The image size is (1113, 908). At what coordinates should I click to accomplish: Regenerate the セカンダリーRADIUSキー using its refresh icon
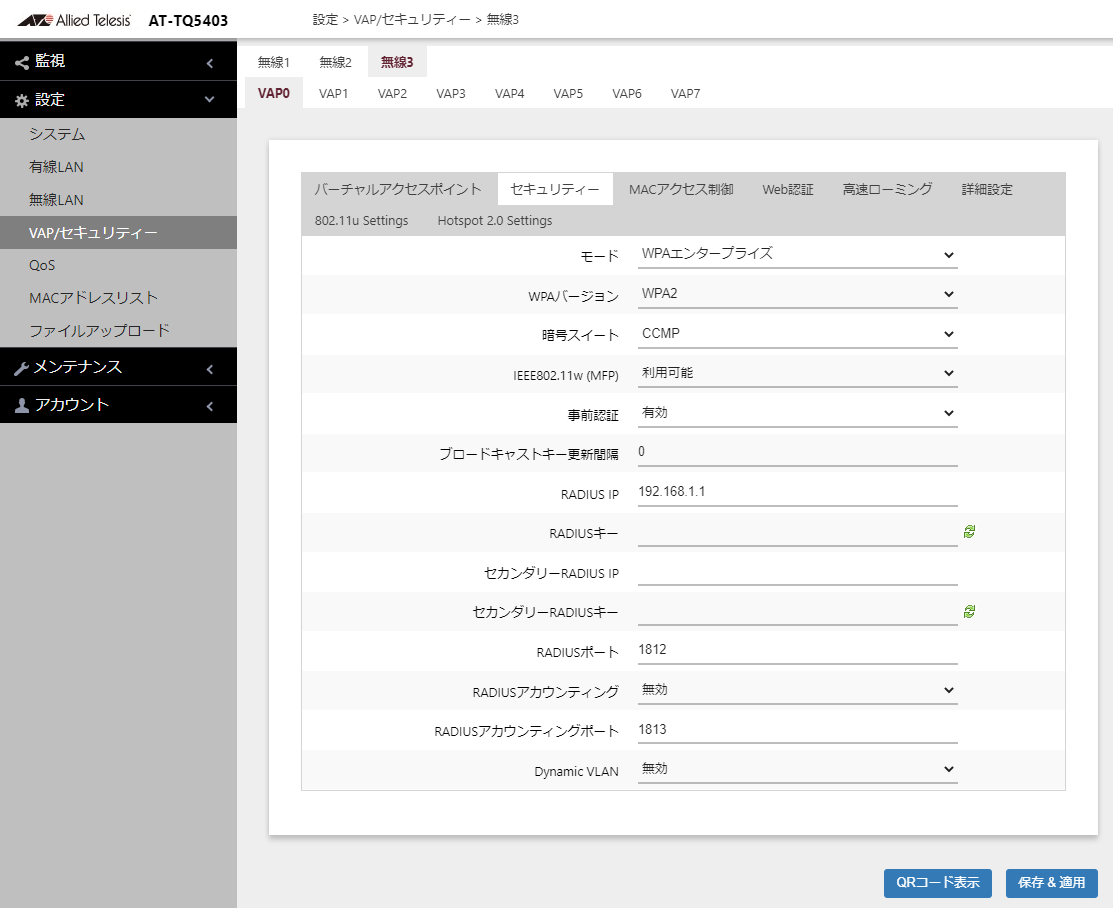click(967, 610)
